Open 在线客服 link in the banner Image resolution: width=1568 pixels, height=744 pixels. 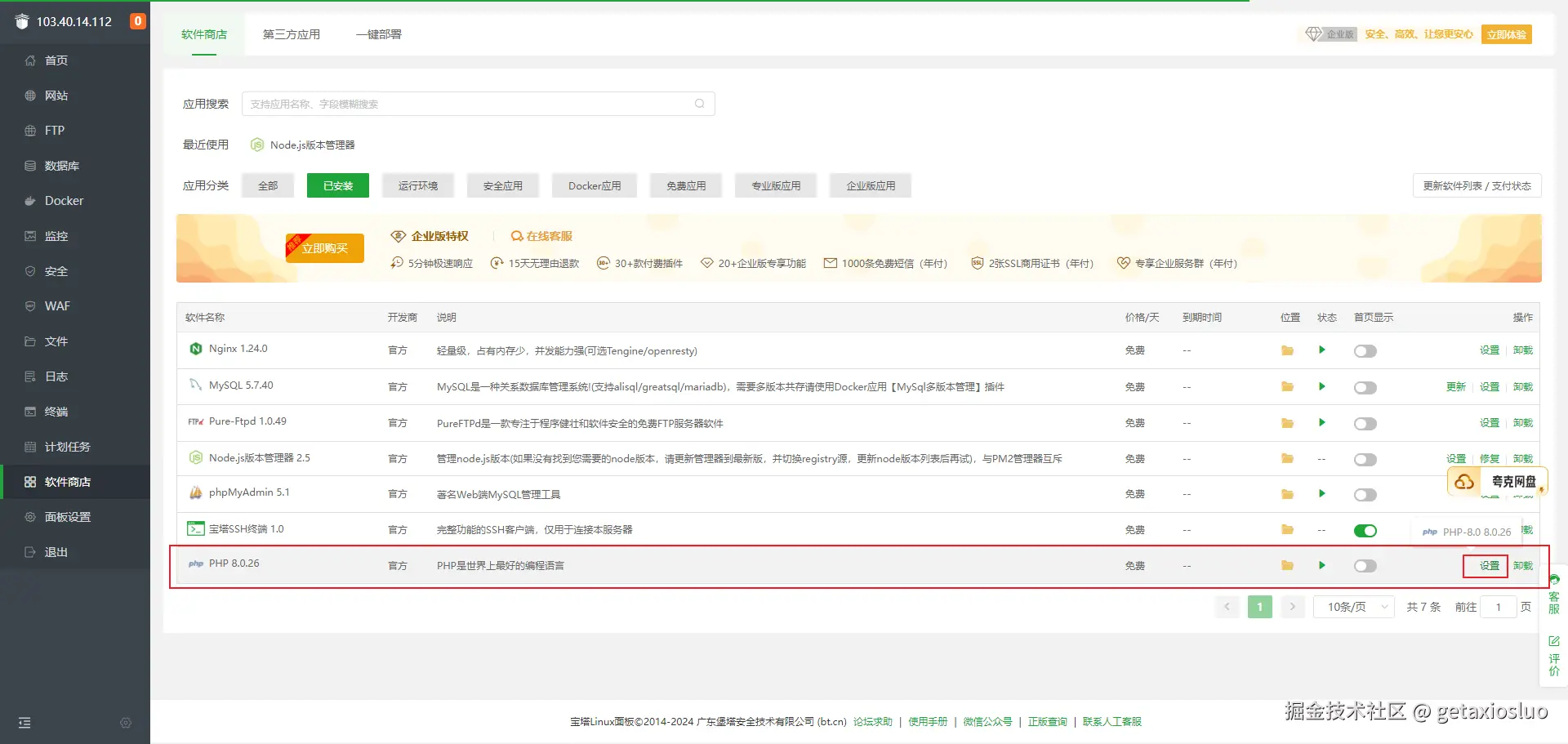(541, 236)
